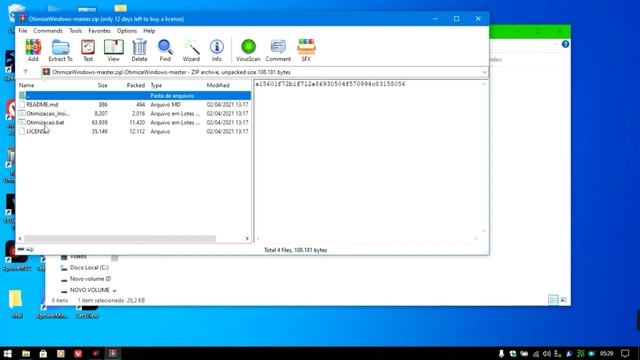Image resolution: width=640 pixels, height=360 pixels.
Task: Open Microsoft Store from the taskbar
Action: tap(43, 353)
